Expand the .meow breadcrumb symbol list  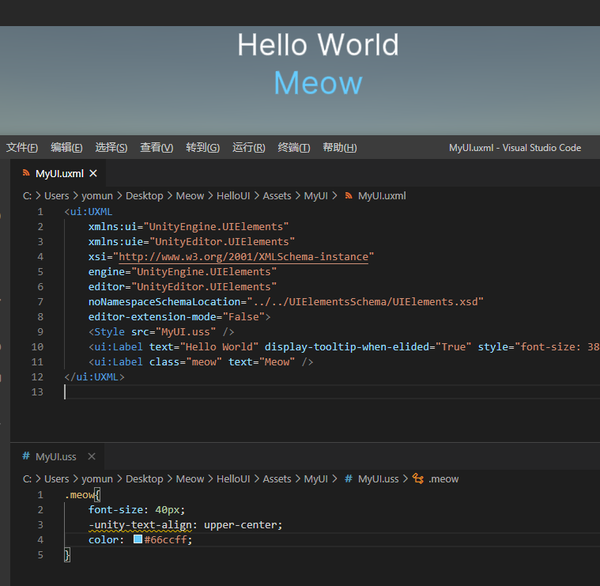point(443,479)
